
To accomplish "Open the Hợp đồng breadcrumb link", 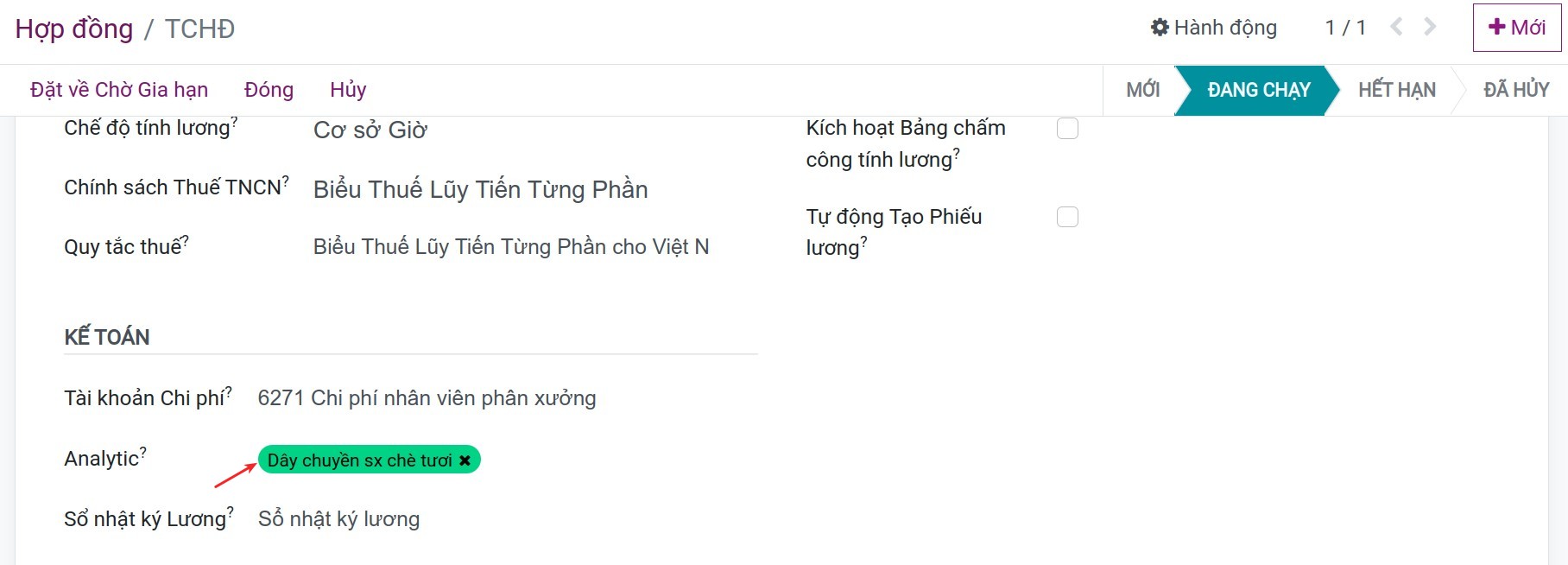I will 74,27.
